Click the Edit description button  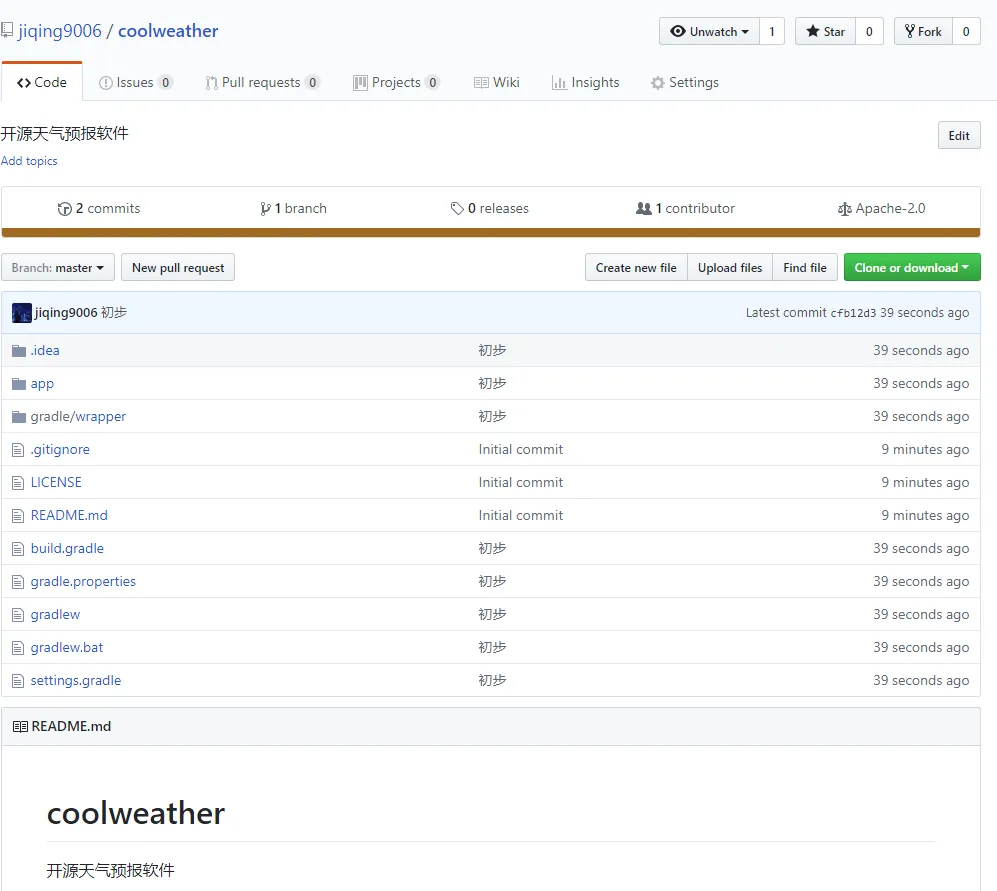click(959, 135)
